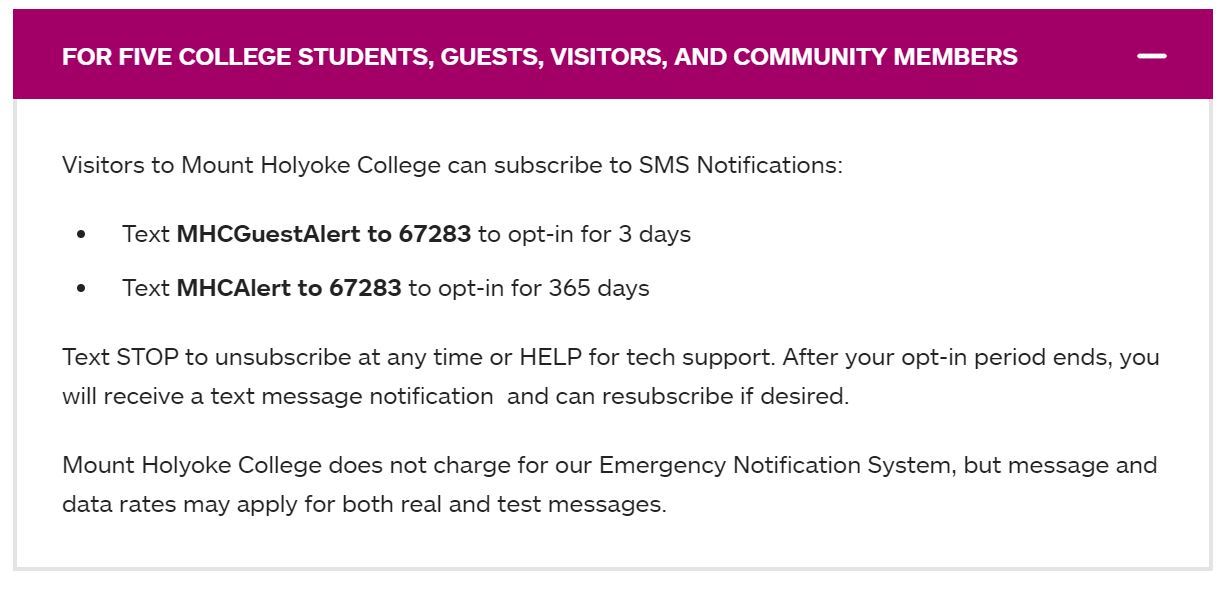Click 67283 in the MHCAlert line
The height and width of the screenshot is (594, 1225).
click(365, 288)
